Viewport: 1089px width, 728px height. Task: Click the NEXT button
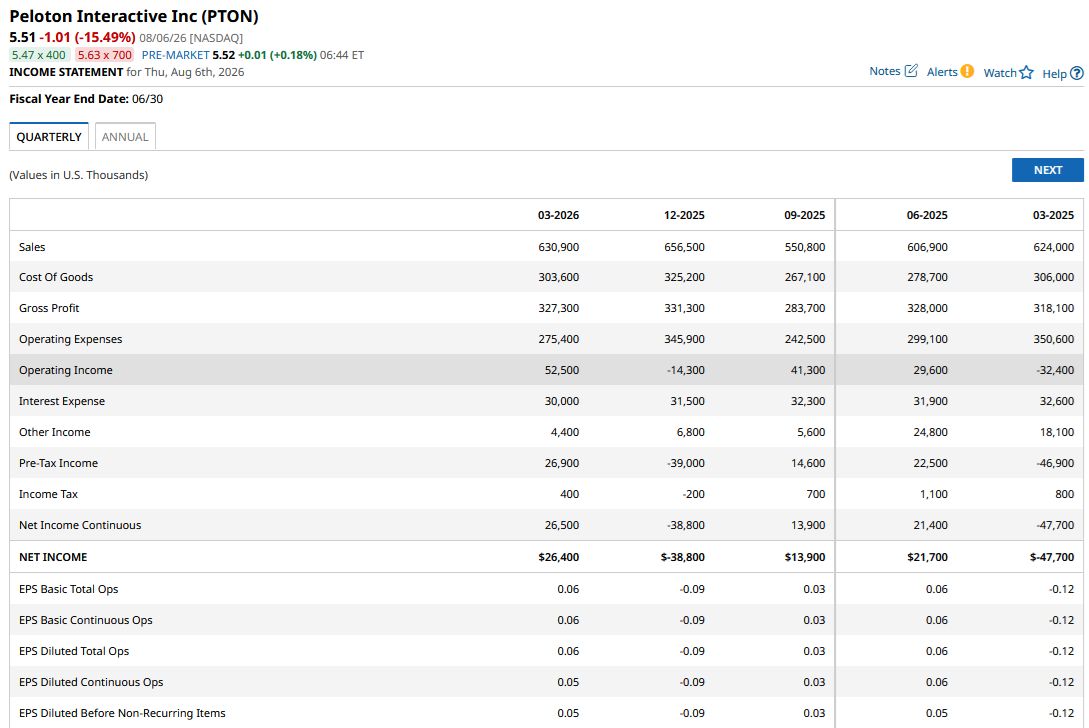1047,170
